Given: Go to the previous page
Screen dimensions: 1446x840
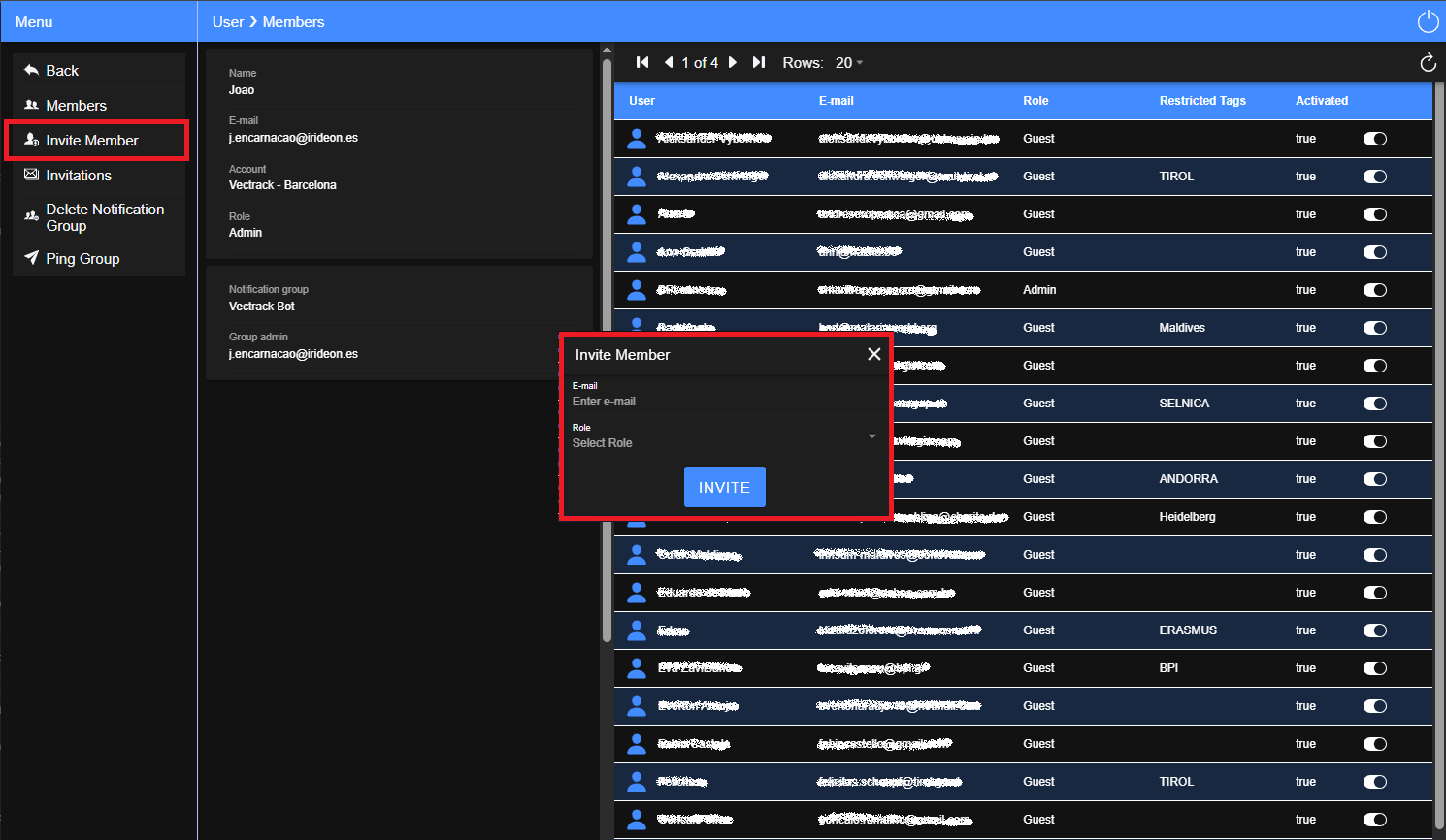Looking at the screenshot, I should click(x=669, y=62).
